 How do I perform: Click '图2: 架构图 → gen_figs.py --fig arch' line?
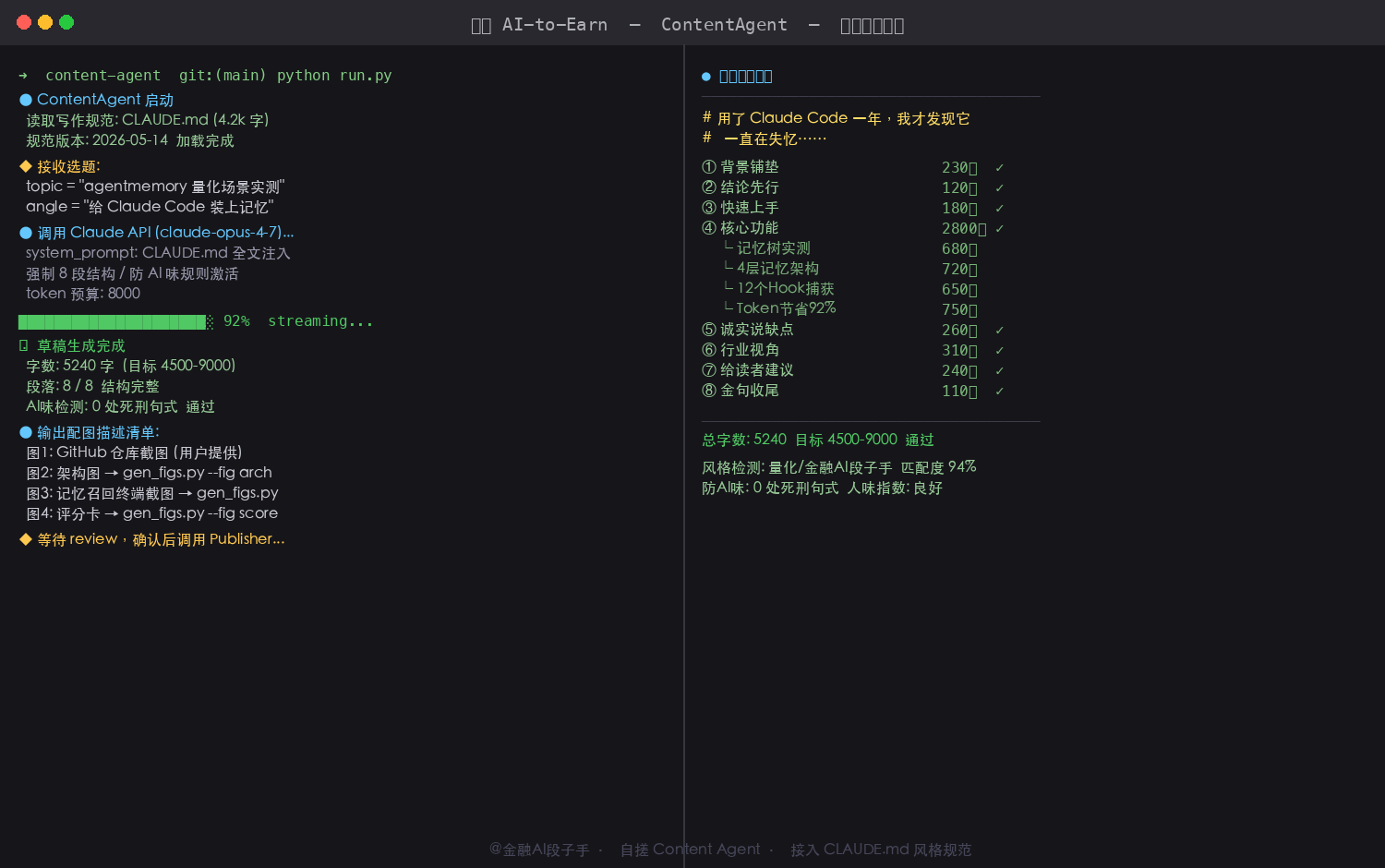(x=149, y=473)
